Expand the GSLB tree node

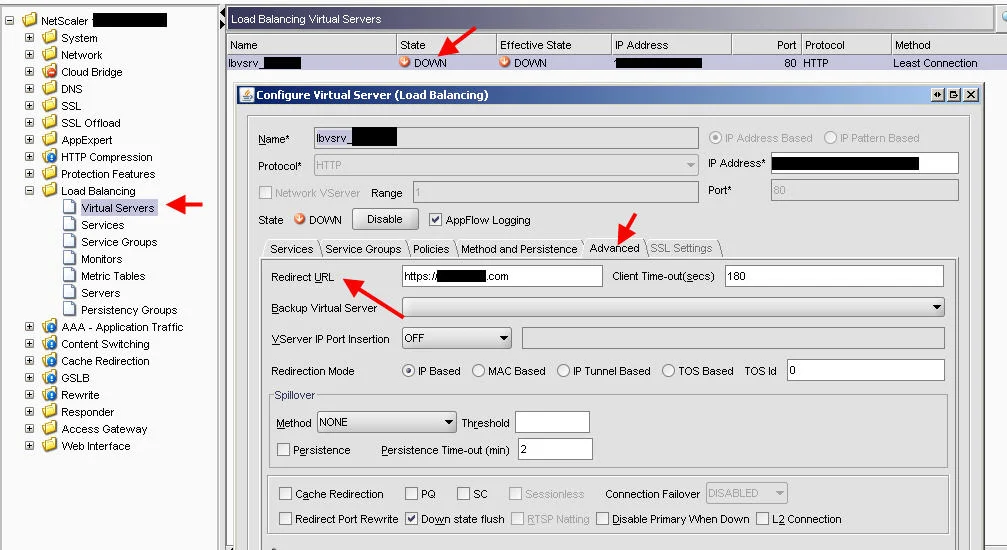click(29, 377)
